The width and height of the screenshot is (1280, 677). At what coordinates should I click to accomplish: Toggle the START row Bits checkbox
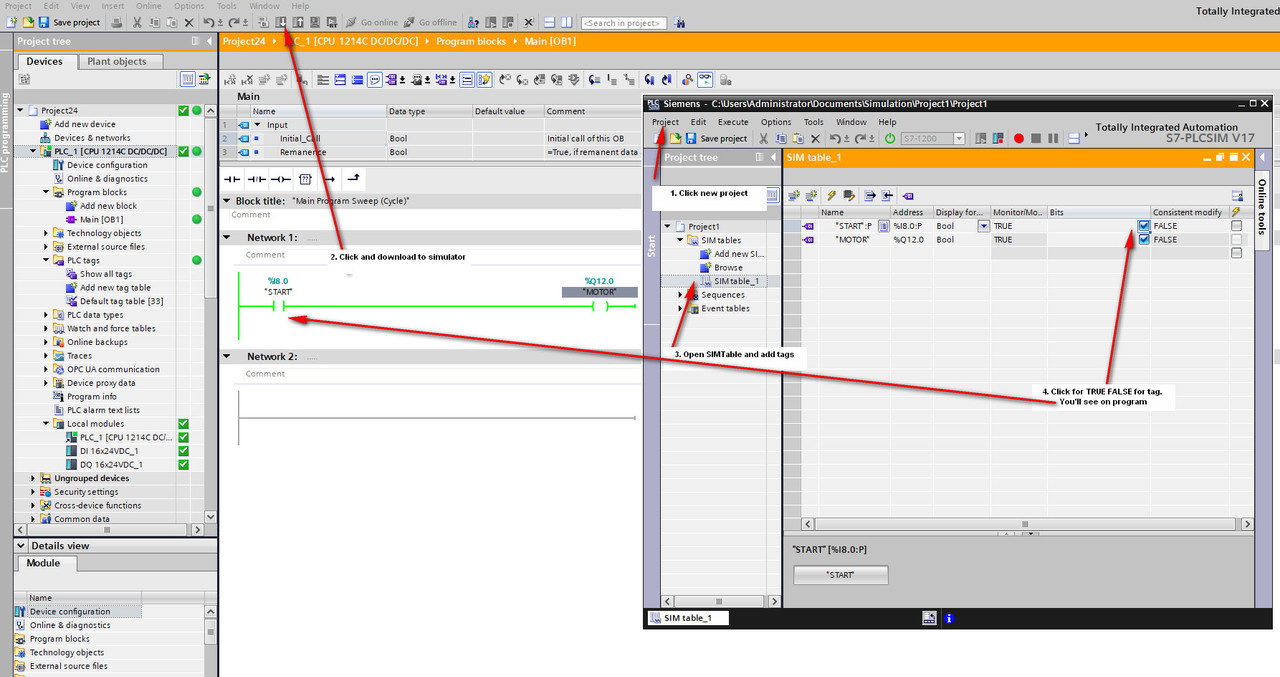pos(1143,226)
